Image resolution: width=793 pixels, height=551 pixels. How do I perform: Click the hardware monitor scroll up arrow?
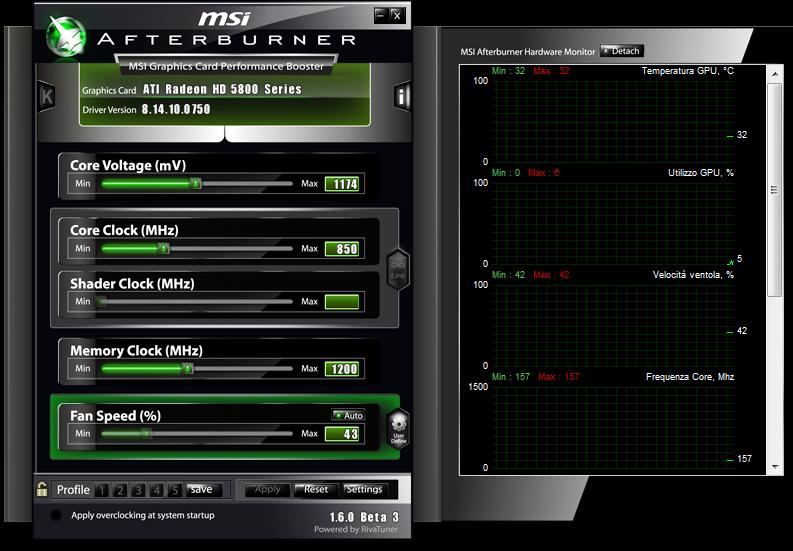tap(775, 74)
